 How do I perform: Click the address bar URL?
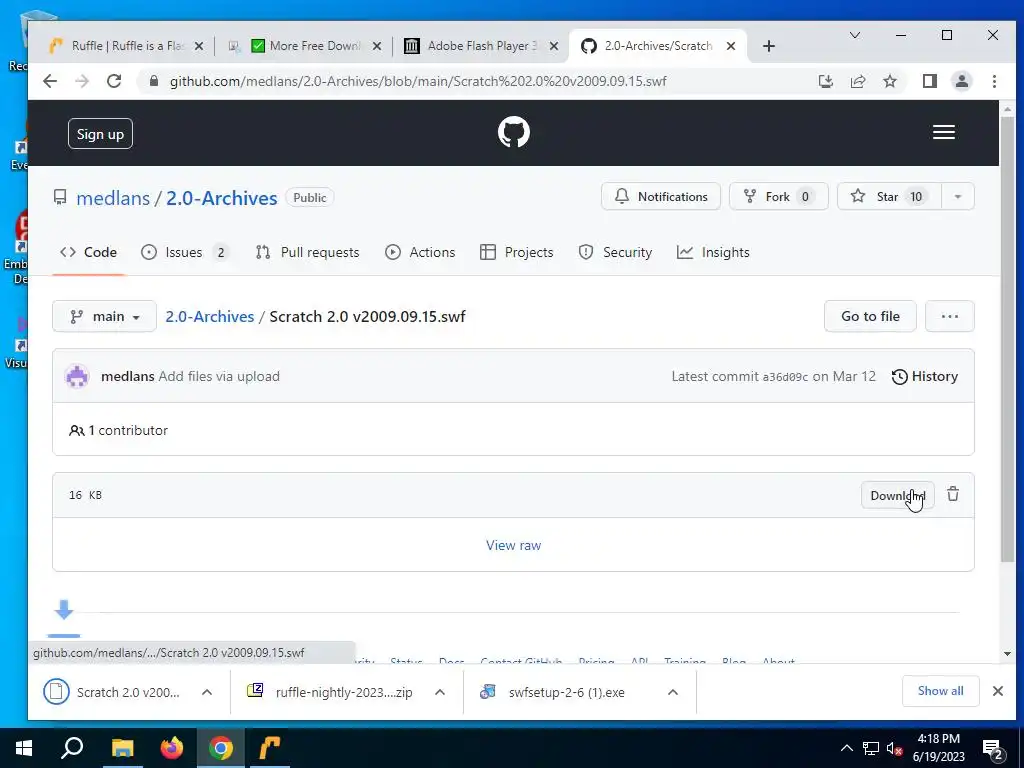418,81
